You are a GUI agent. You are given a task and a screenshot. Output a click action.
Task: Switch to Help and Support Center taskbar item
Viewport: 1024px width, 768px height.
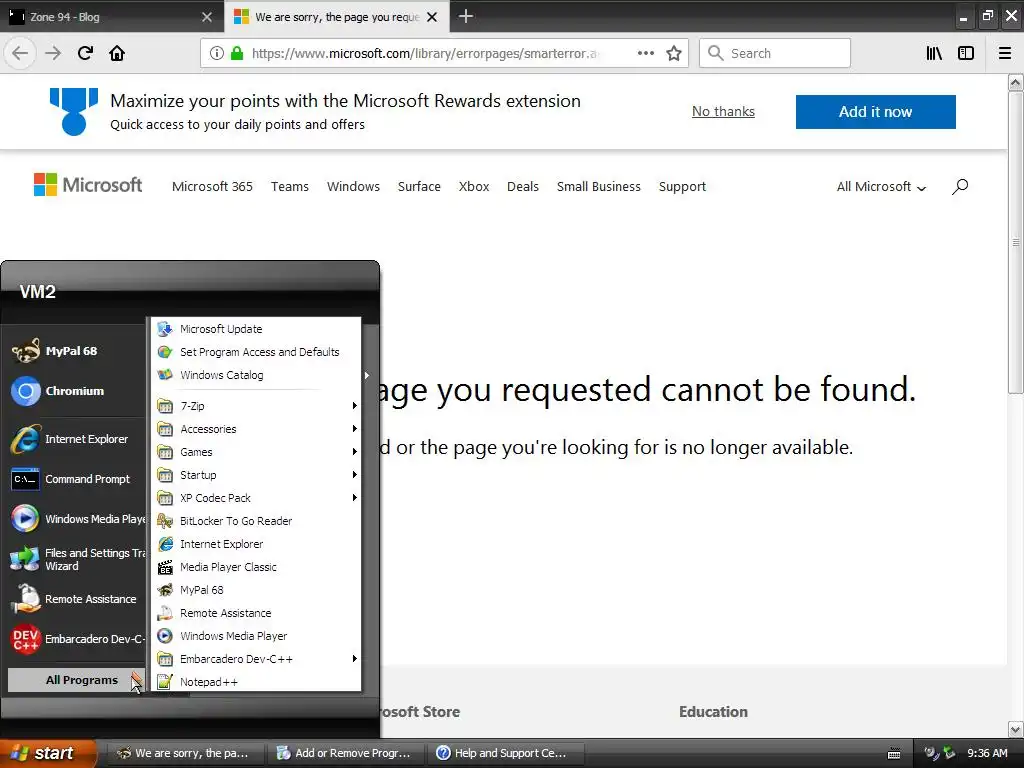click(x=504, y=753)
